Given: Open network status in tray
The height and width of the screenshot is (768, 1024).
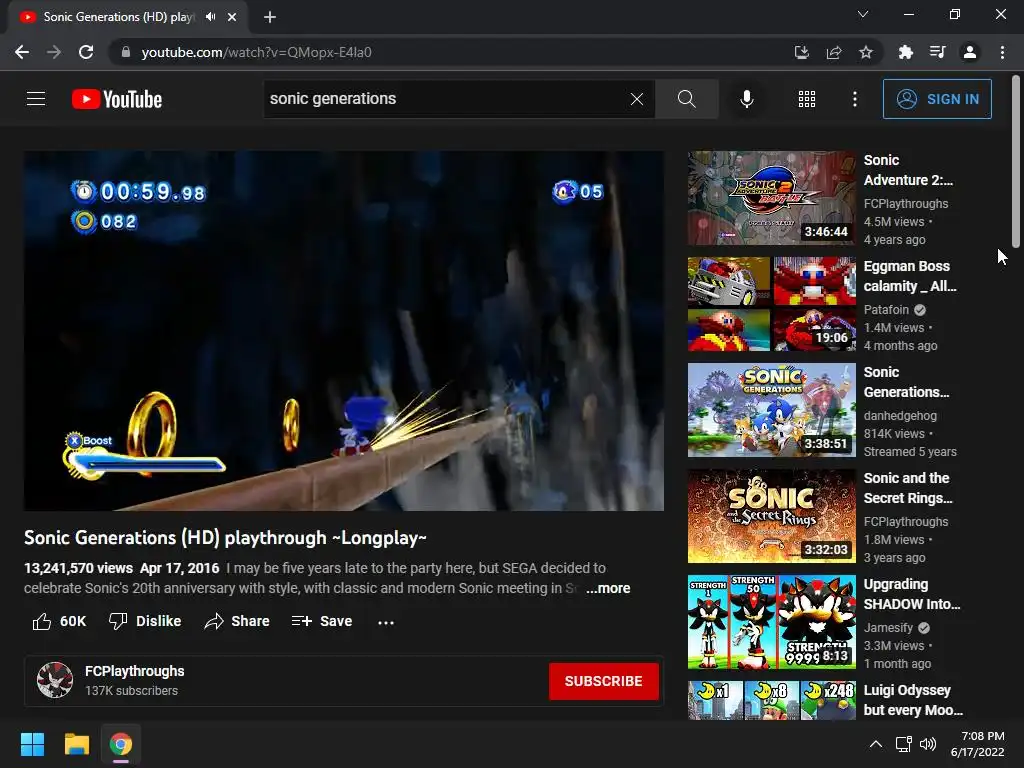Looking at the screenshot, I should tap(904, 744).
